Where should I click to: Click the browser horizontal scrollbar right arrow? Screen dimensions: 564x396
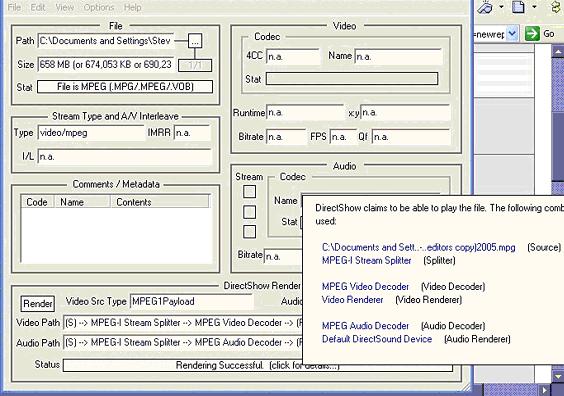(x=545, y=390)
